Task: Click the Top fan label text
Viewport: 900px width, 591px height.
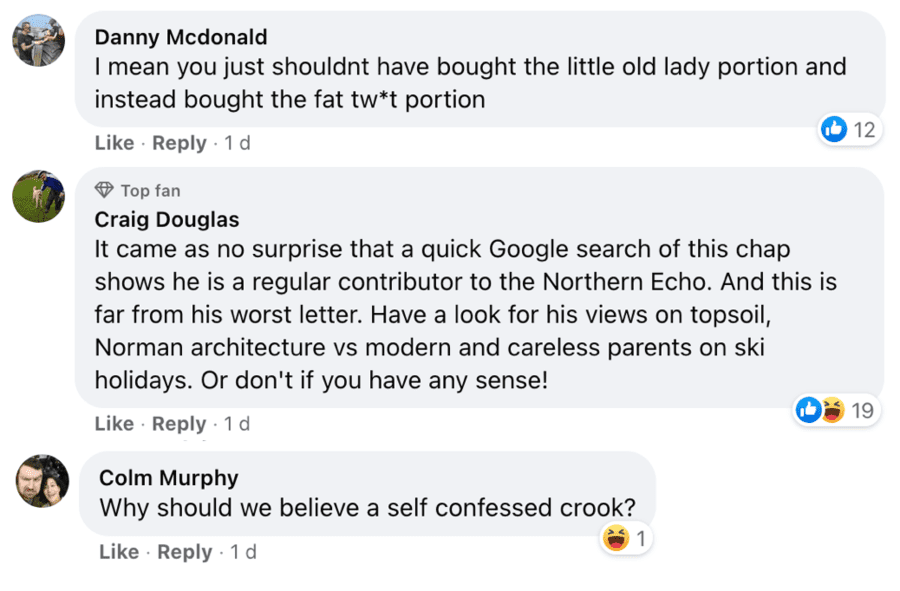Action: 150,190
